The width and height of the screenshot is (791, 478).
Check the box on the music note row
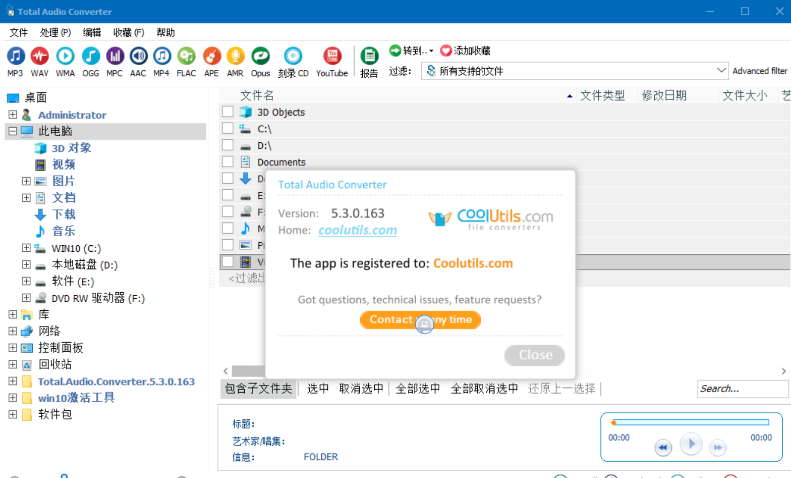coord(228,228)
